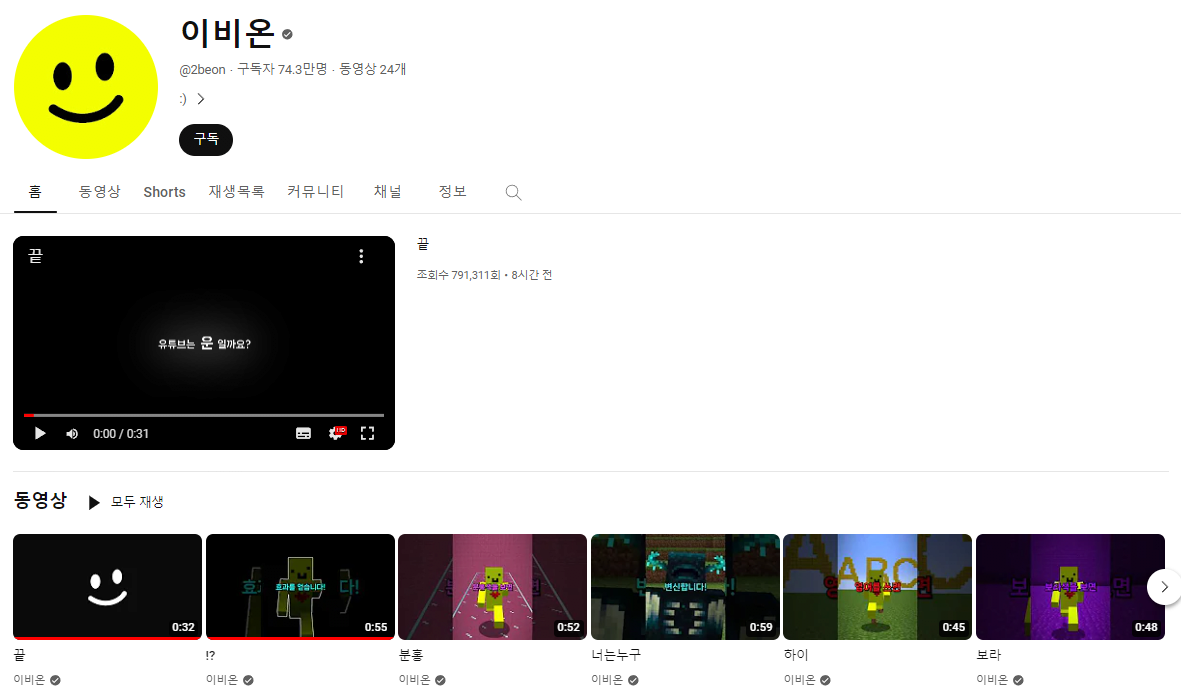Search within the channel using the magnifier icon
The height and width of the screenshot is (687, 1181).
[x=513, y=192]
